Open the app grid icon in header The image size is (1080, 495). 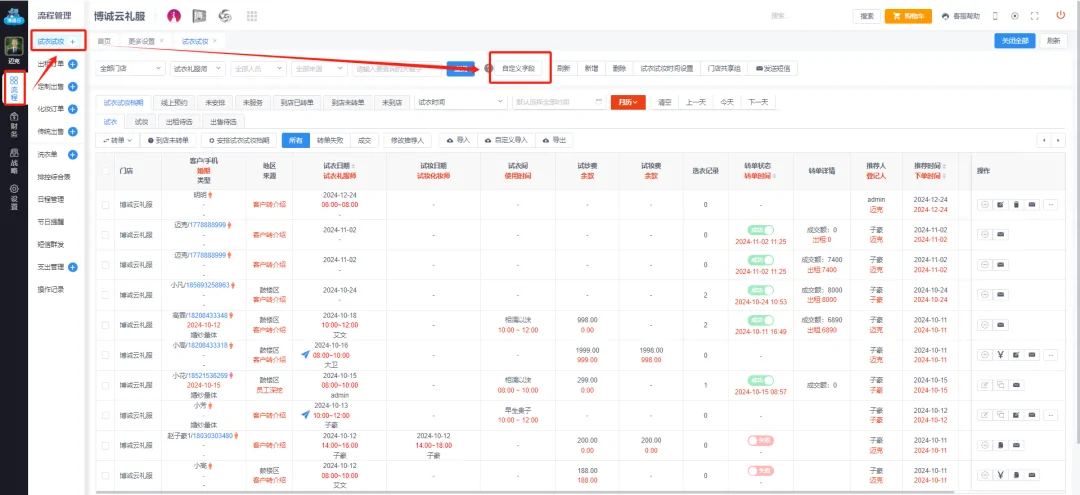pos(251,16)
